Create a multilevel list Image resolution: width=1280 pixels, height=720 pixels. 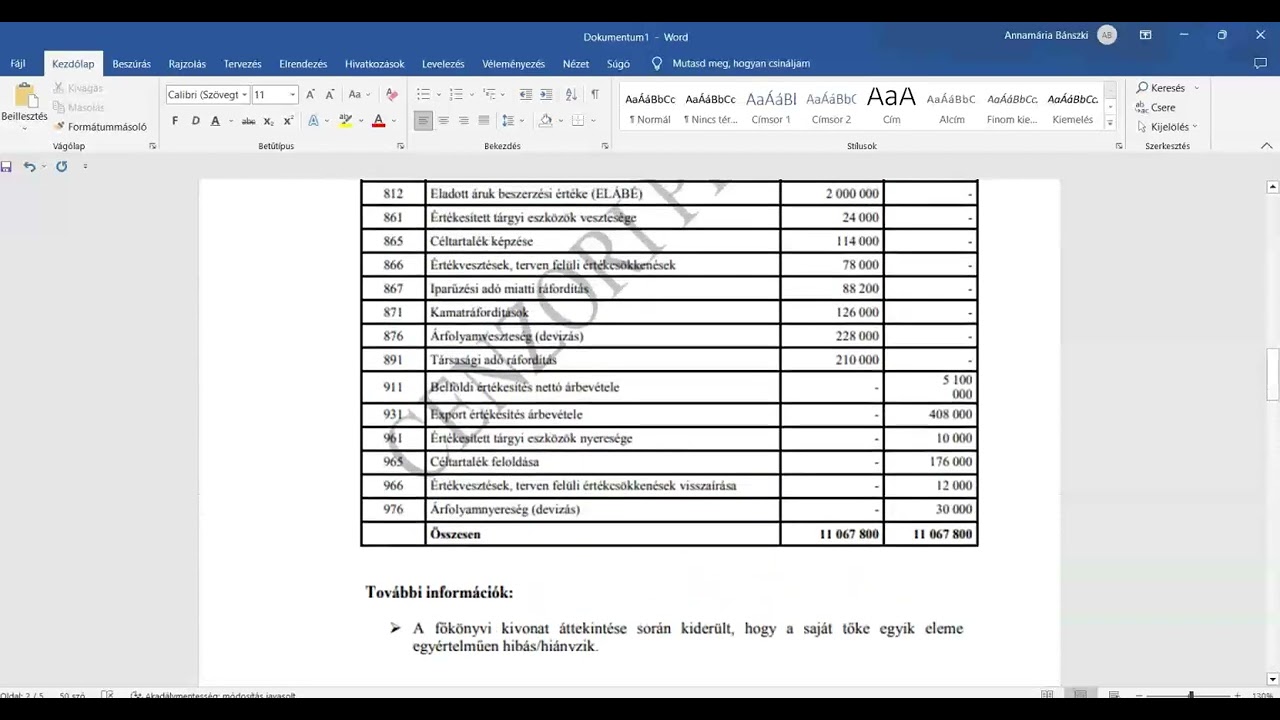click(489, 95)
